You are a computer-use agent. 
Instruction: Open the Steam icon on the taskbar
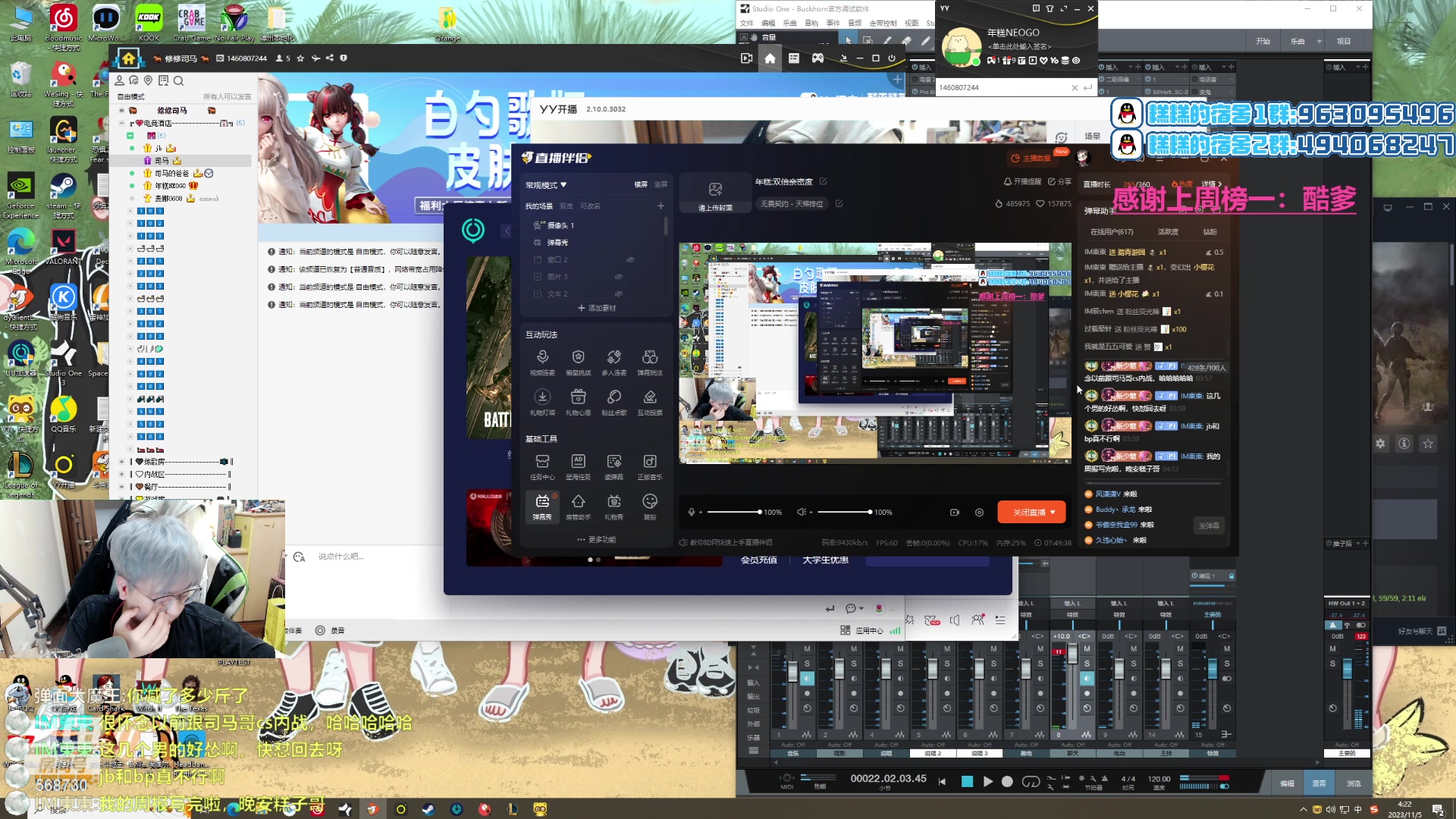[x=428, y=809]
